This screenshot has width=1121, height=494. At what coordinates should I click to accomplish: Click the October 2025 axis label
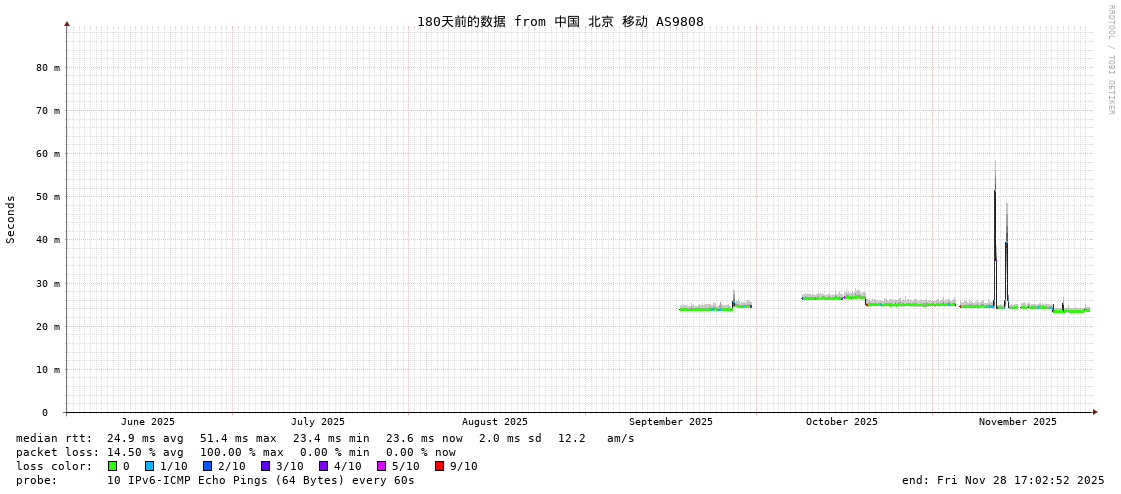841,422
